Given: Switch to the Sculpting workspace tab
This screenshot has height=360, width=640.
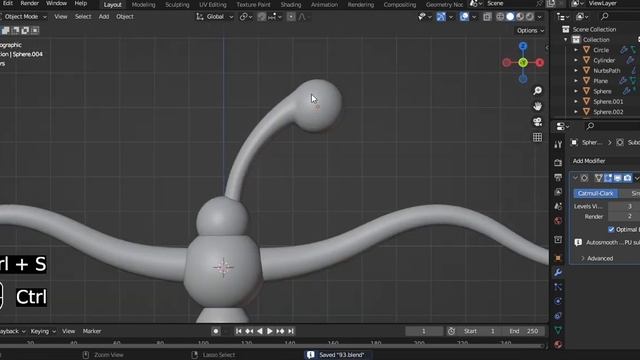Looking at the screenshot, I should pyautogui.click(x=177, y=4).
